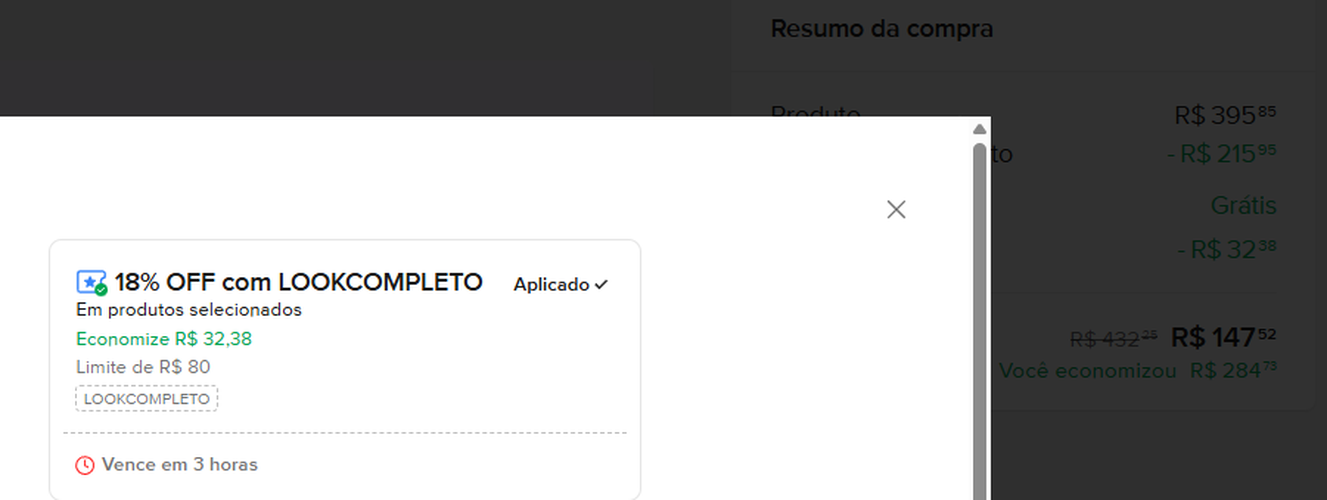Click the scrollbar up arrow
Viewport: 1327px width, 500px height.
click(x=980, y=129)
